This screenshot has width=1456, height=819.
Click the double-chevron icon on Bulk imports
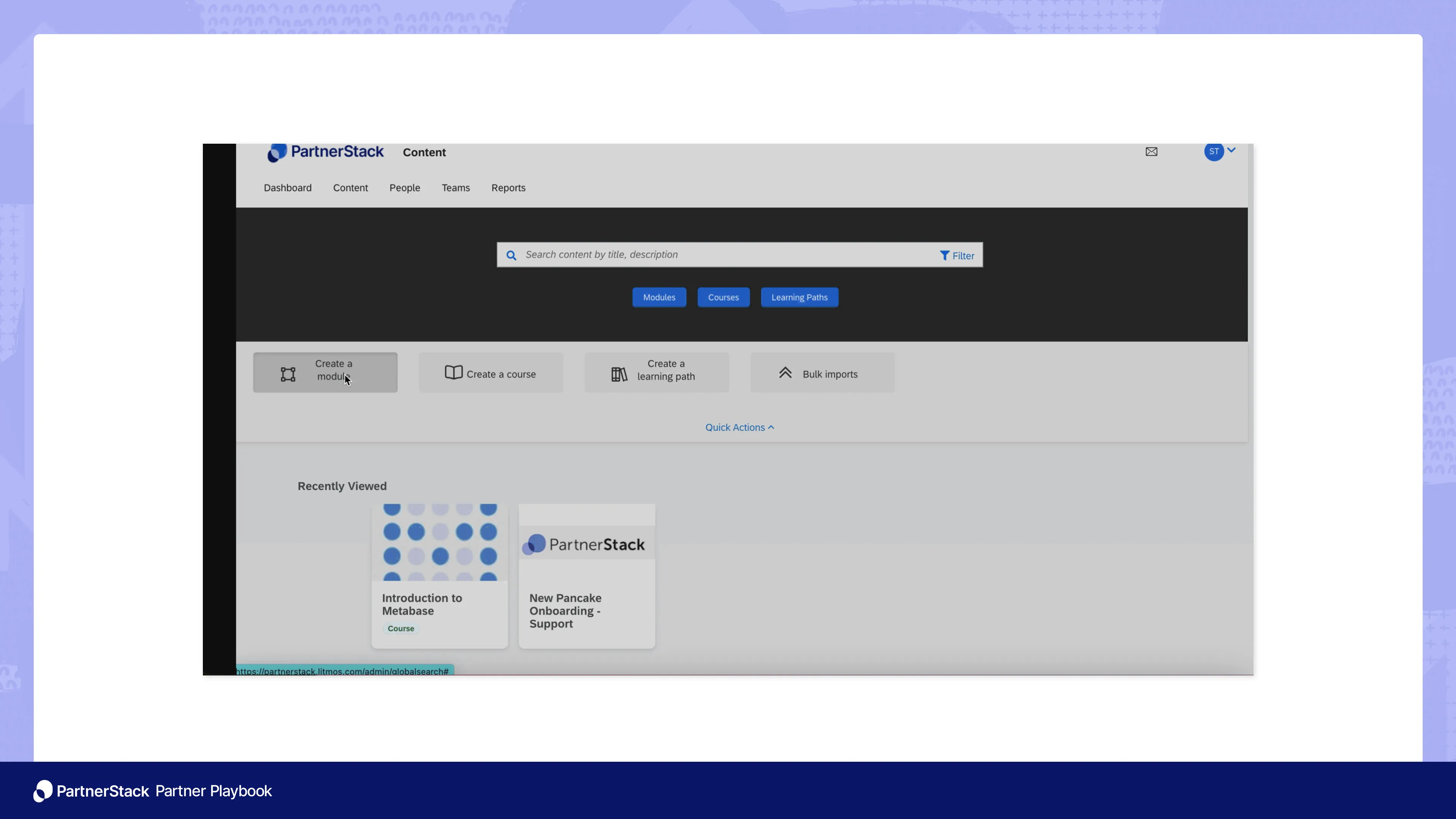(785, 373)
